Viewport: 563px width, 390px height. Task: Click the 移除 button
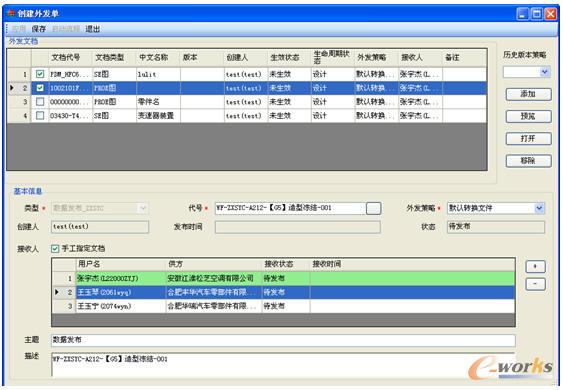point(528,161)
